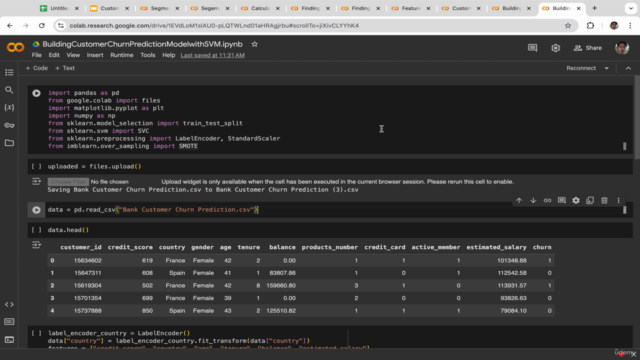Open the Runtime menu
Image resolution: width=640 pixels, height=360 pixels.
122,55
